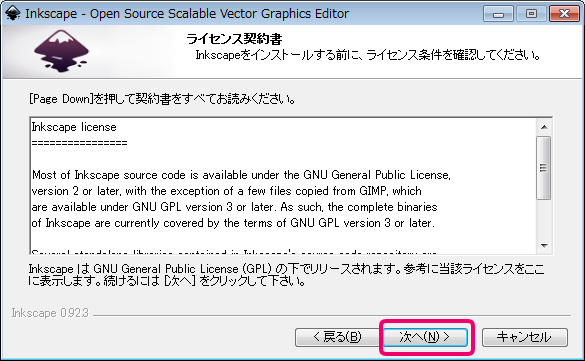
Task: Click the line 'of Inkscape are currently covered'
Action: coord(233,223)
